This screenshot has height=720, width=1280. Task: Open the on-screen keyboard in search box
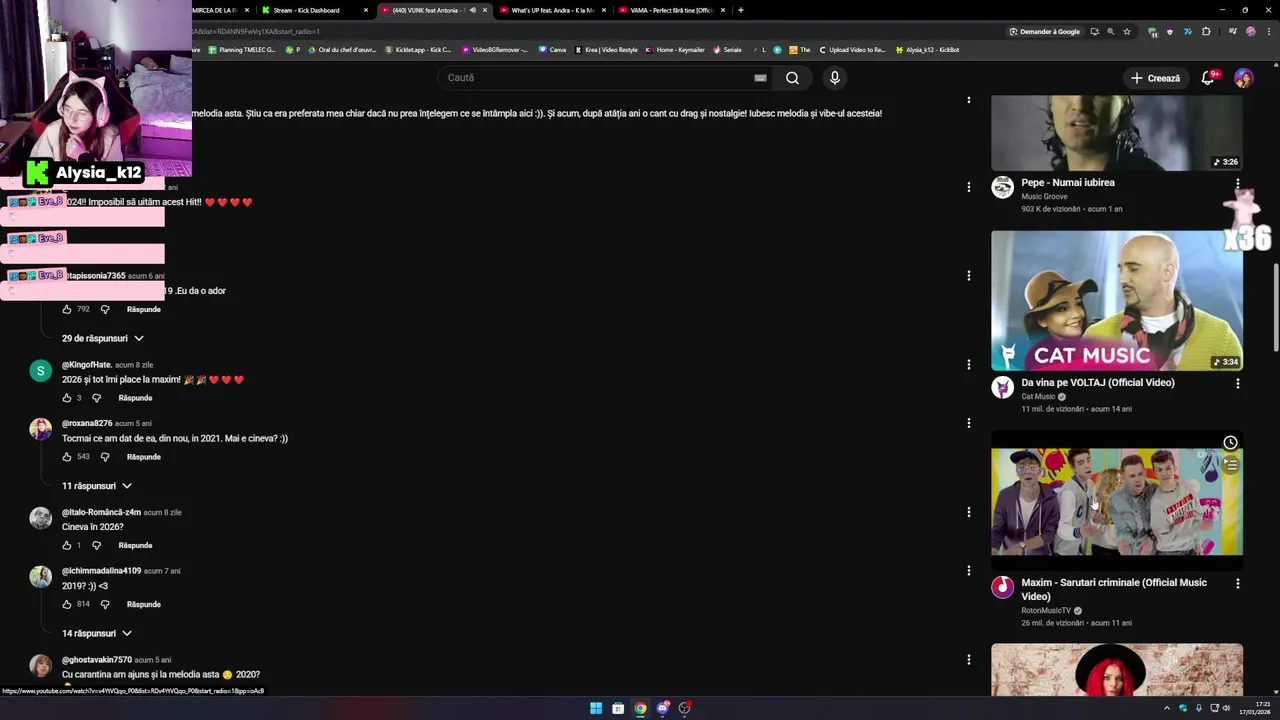[x=760, y=78]
